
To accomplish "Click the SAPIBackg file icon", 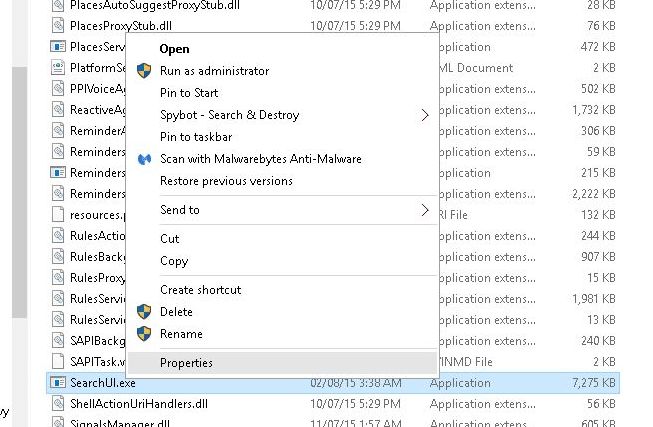I will [x=58, y=340].
